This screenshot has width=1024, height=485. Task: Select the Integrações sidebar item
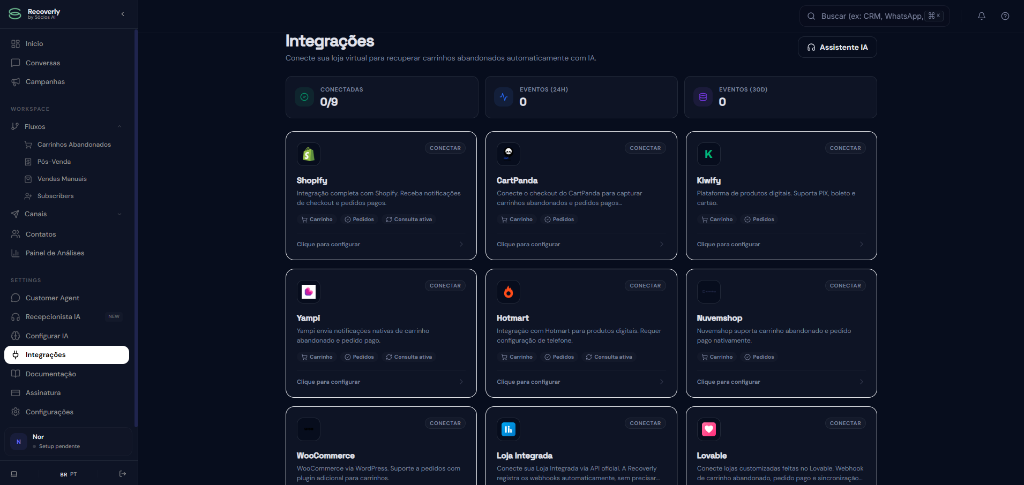tap(67, 354)
